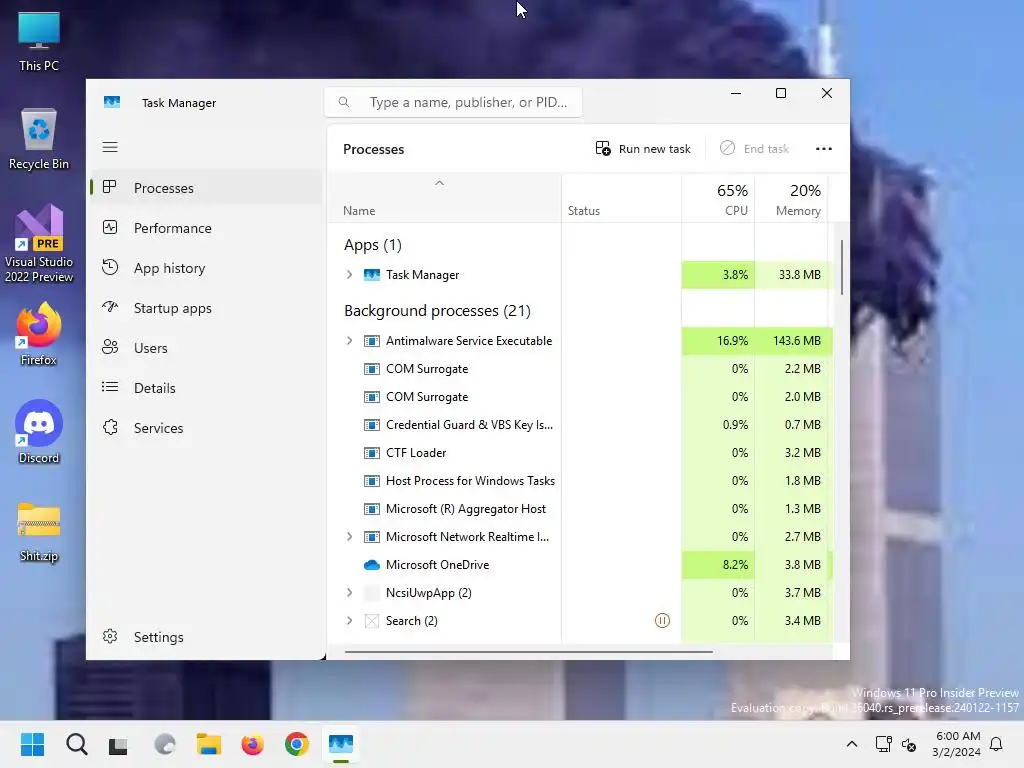Open the hamburger navigation menu in Task Manager
1024x768 pixels.
(110, 147)
